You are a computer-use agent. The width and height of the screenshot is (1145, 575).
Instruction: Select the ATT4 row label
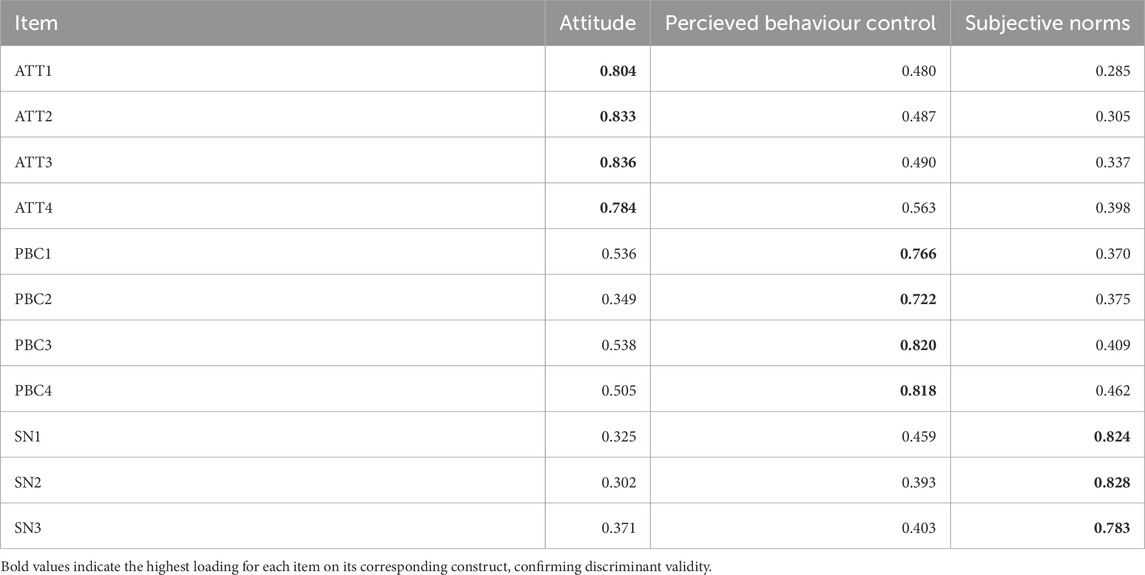pyautogui.click(x=33, y=208)
